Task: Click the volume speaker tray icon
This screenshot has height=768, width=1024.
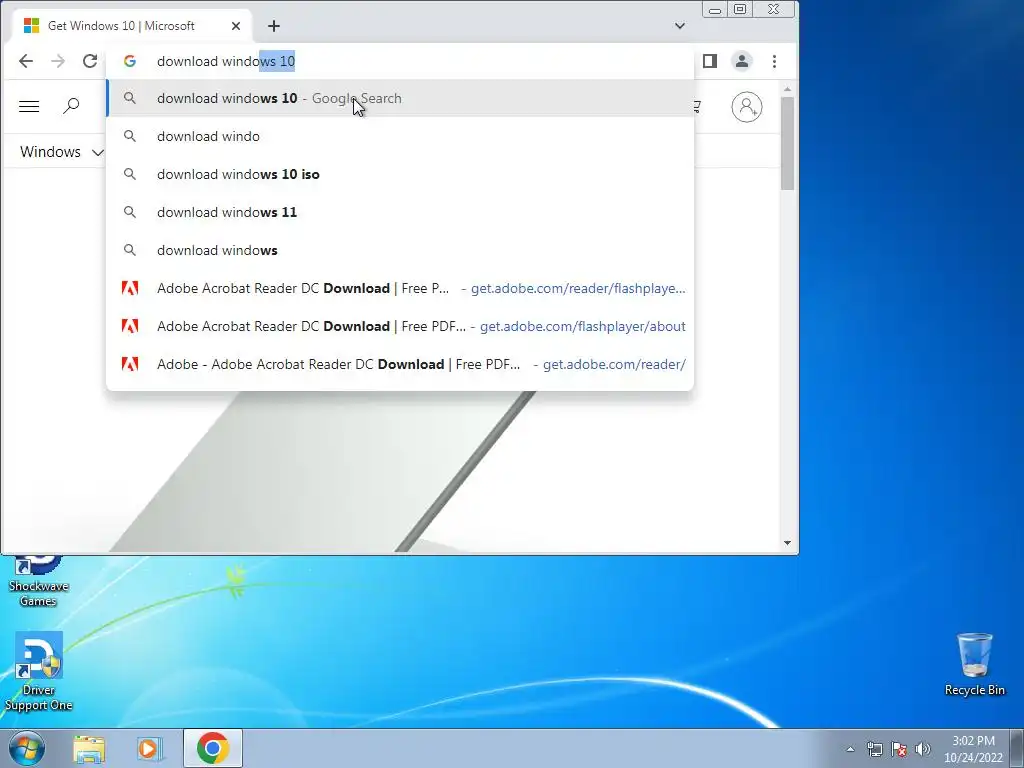Action: coord(923,749)
